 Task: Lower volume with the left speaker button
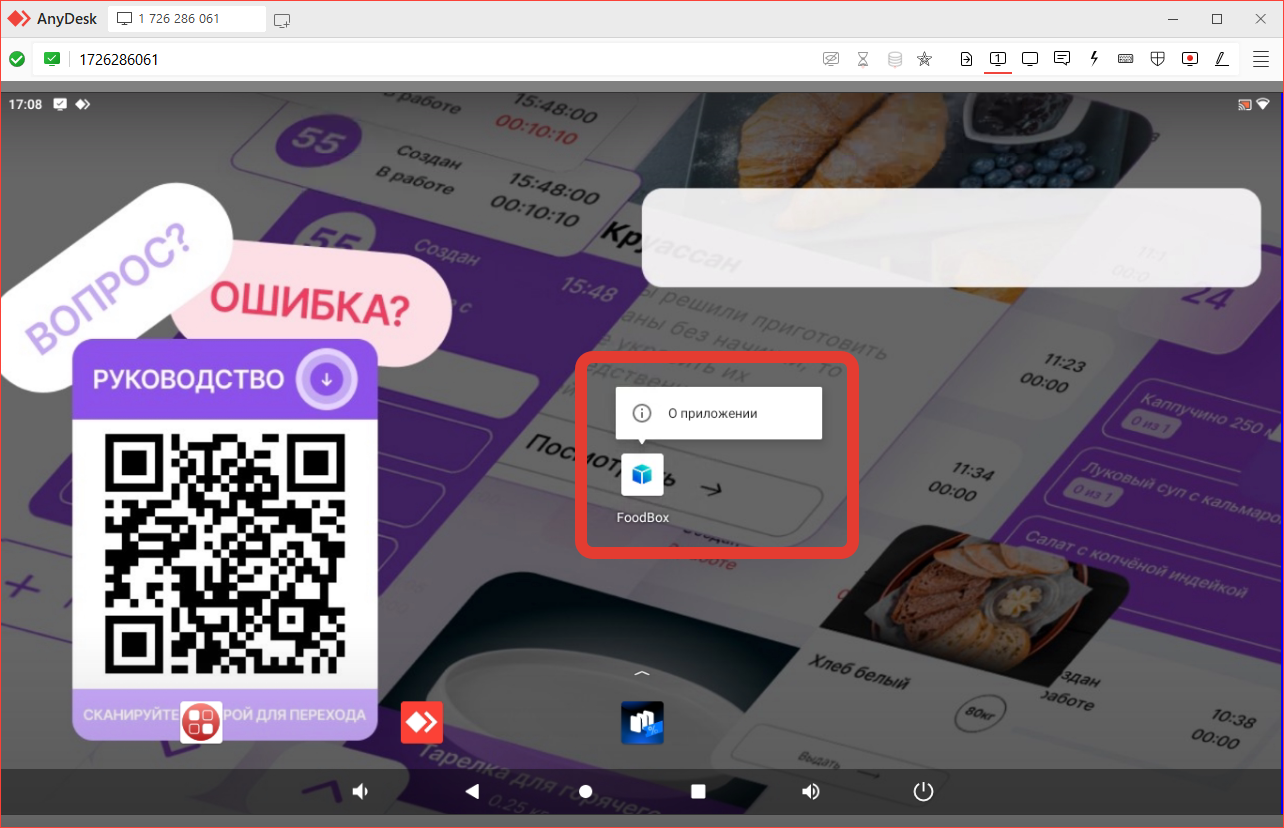(x=361, y=792)
